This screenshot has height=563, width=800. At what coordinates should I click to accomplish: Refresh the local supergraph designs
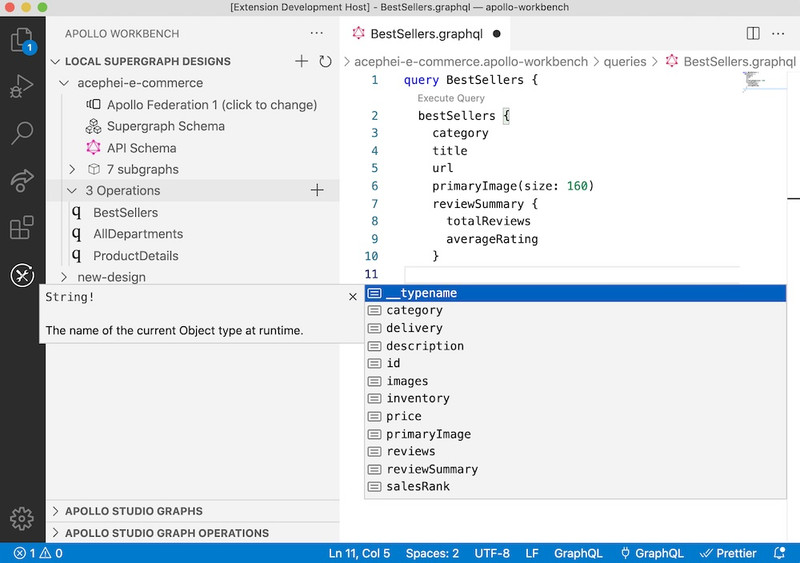(x=325, y=61)
